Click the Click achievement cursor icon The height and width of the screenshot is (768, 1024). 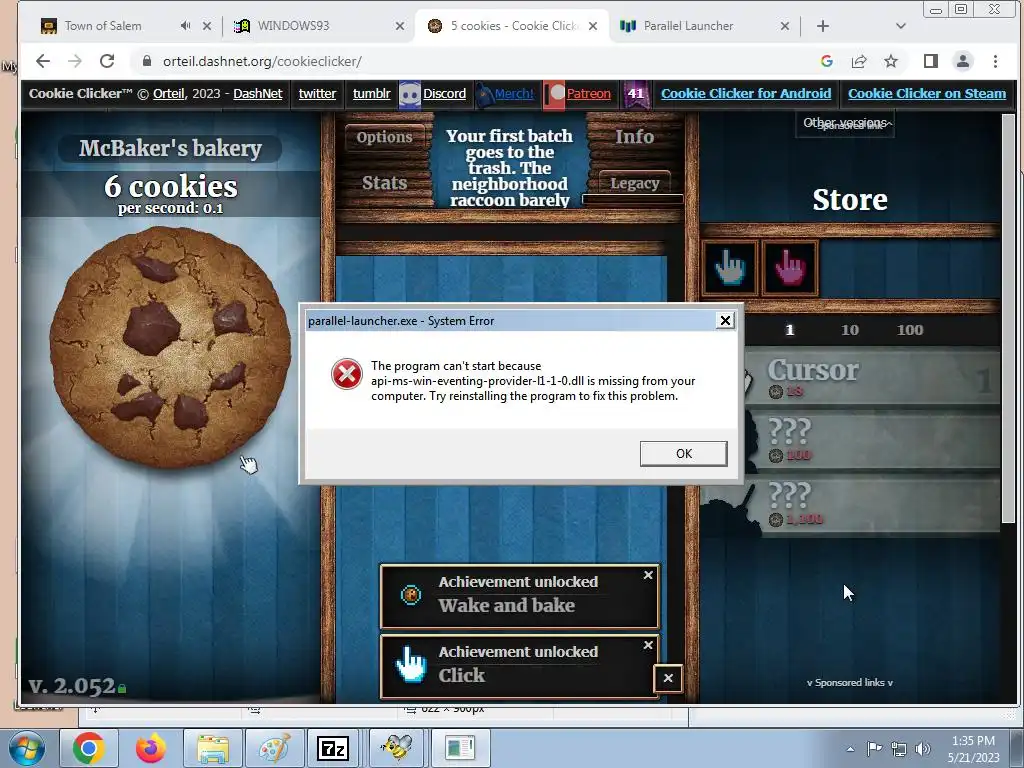coord(411,665)
